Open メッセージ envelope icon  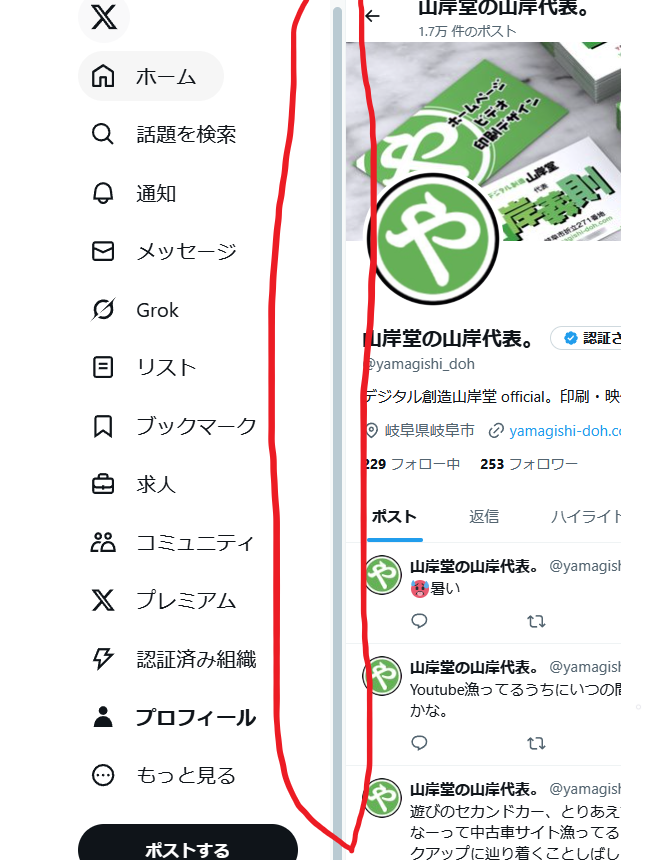(103, 251)
